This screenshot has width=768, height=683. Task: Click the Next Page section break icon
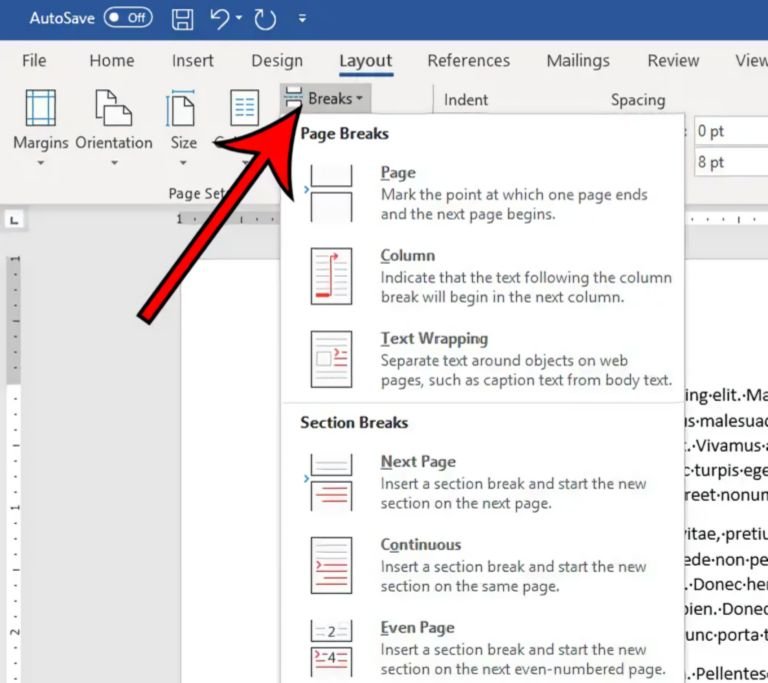pos(331,482)
